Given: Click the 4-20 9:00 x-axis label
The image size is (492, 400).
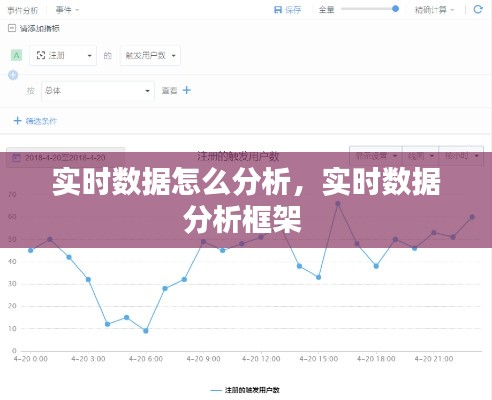Looking at the screenshot, I should point(203,359).
